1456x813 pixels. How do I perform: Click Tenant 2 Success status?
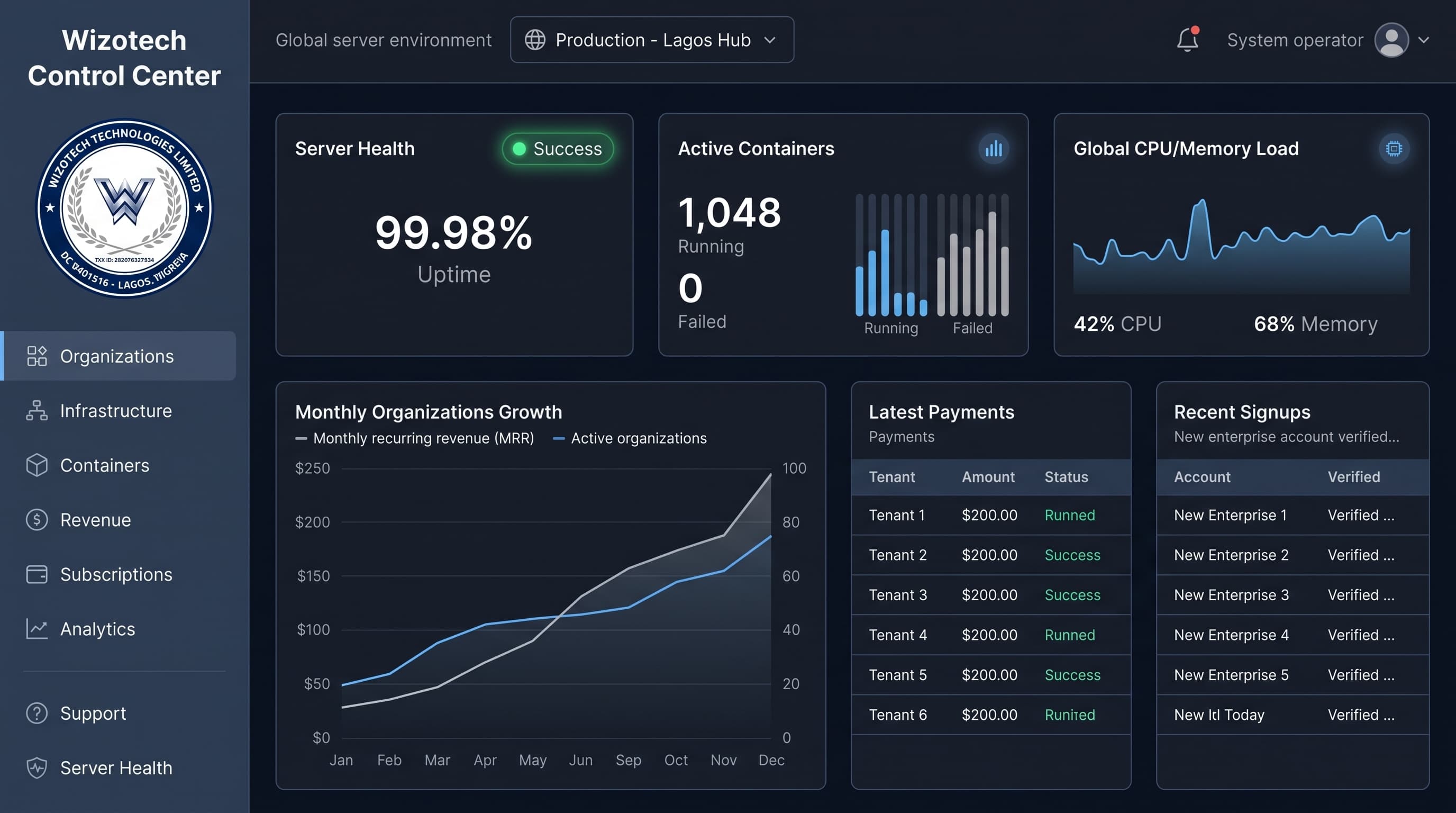coord(1072,555)
